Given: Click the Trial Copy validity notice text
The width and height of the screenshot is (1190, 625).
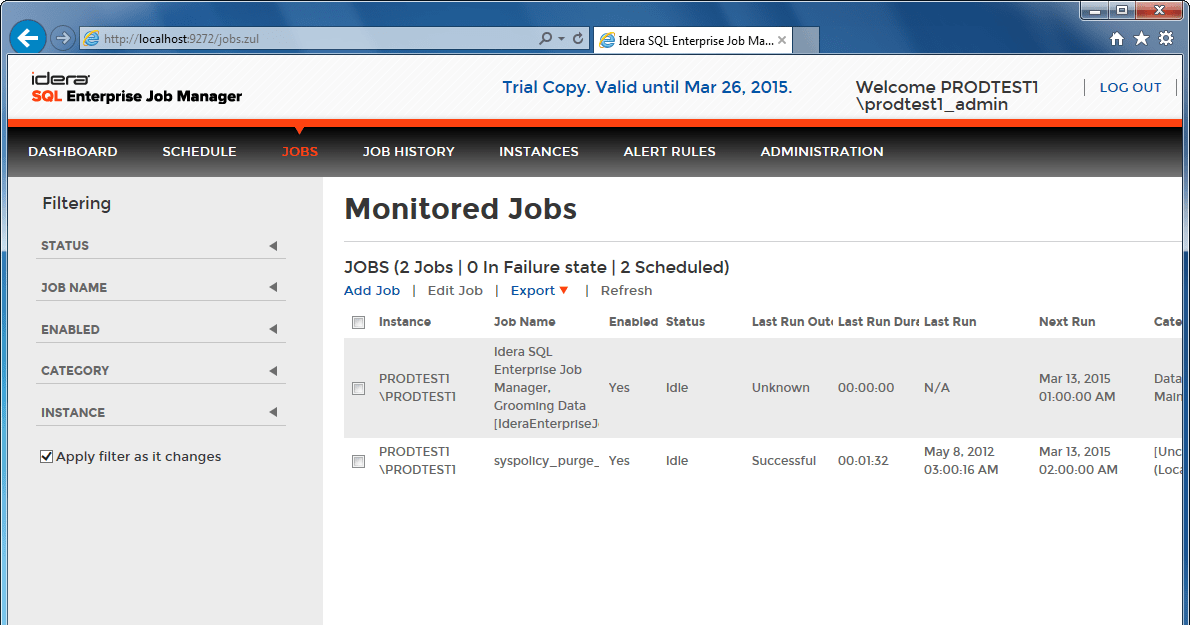Looking at the screenshot, I should [x=647, y=87].
